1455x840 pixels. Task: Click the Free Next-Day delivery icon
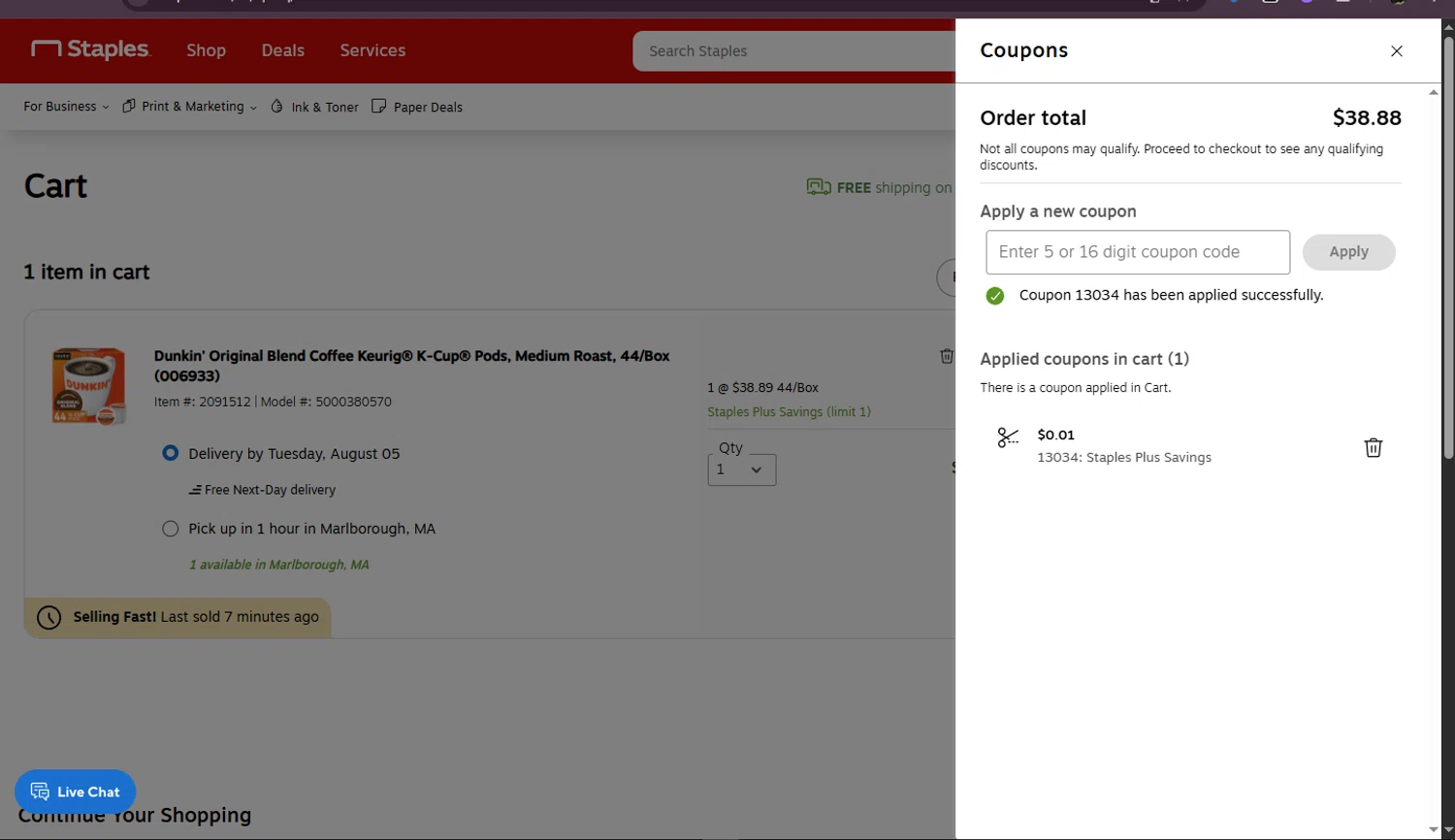(195, 490)
